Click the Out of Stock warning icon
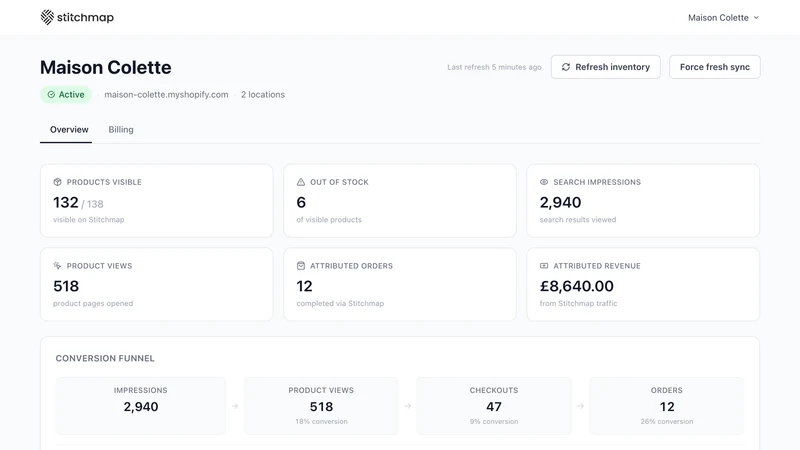800x450 pixels. pos(301,182)
